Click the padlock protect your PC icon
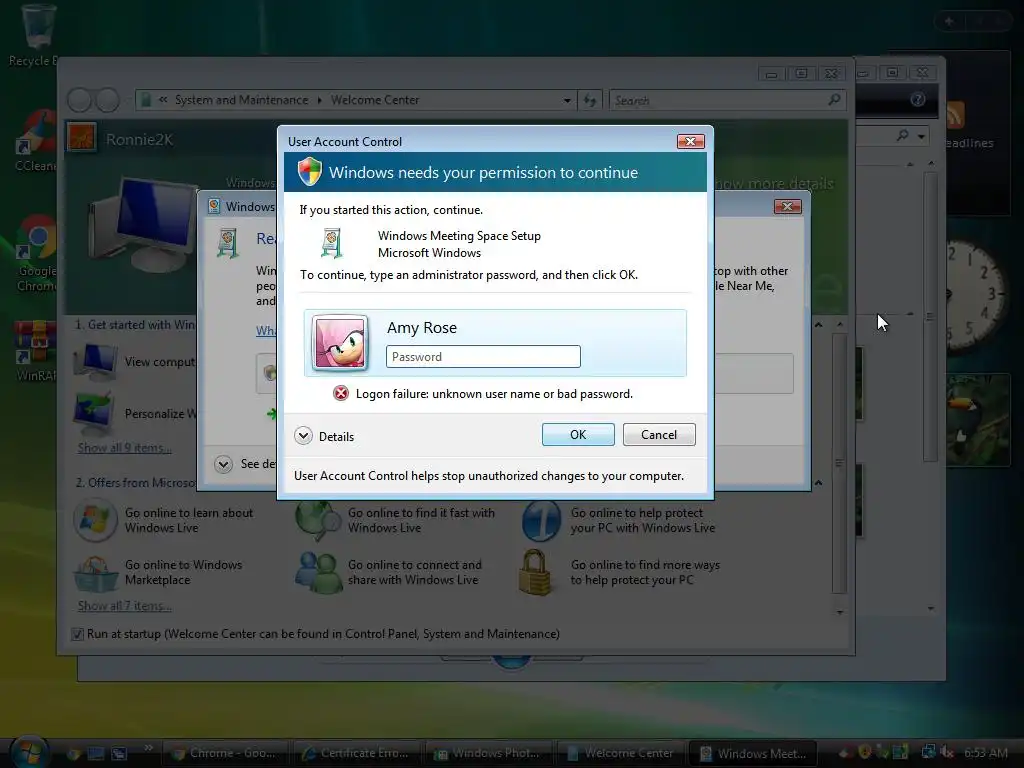Image resolution: width=1024 pixels, height=768 pixels. (x=536, y=572)
